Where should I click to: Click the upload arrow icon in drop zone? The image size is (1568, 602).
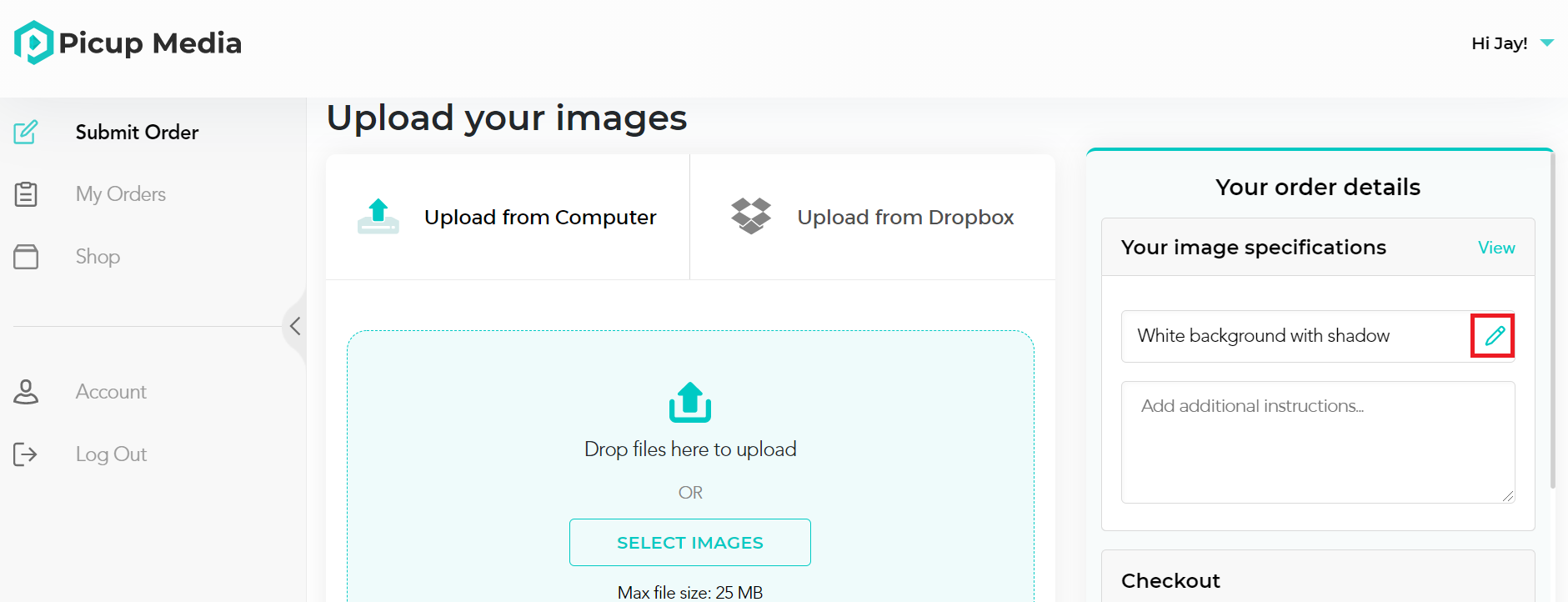690,403
